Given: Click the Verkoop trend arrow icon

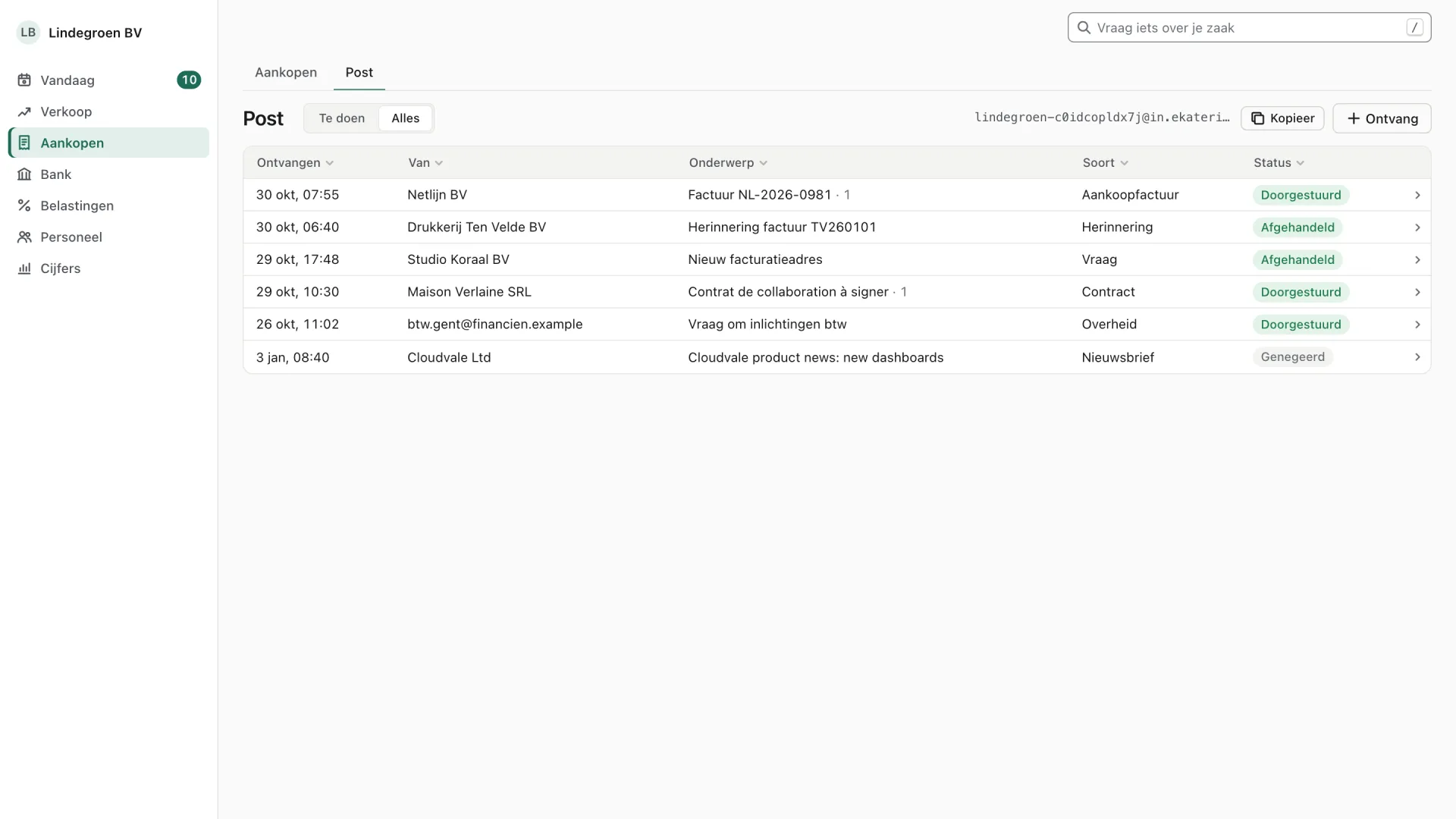Looking at the screenshot, I should coord(24,111).
